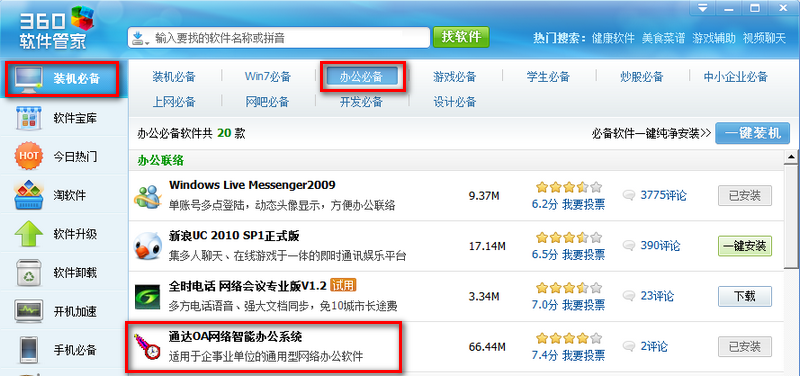This screenshot has width=800, height=376.
Task: Click the 全时电话 网络会议专业版V1.2 title
Action: (x=247, y=286)
